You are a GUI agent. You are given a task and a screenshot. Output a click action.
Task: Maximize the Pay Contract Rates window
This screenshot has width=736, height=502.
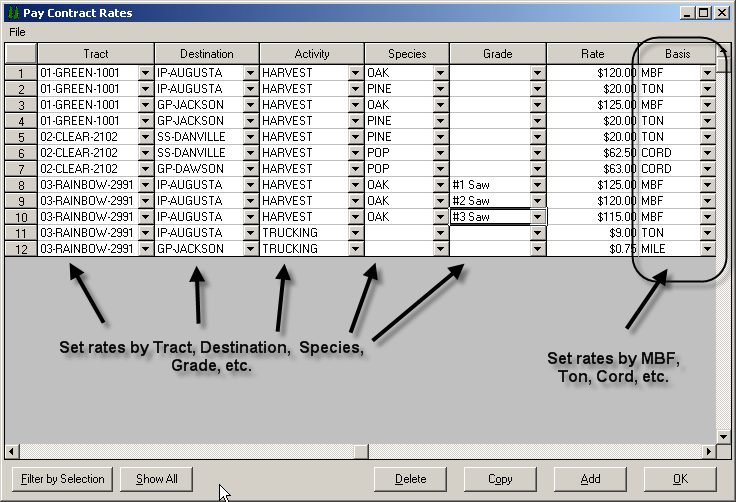(704, 13)
